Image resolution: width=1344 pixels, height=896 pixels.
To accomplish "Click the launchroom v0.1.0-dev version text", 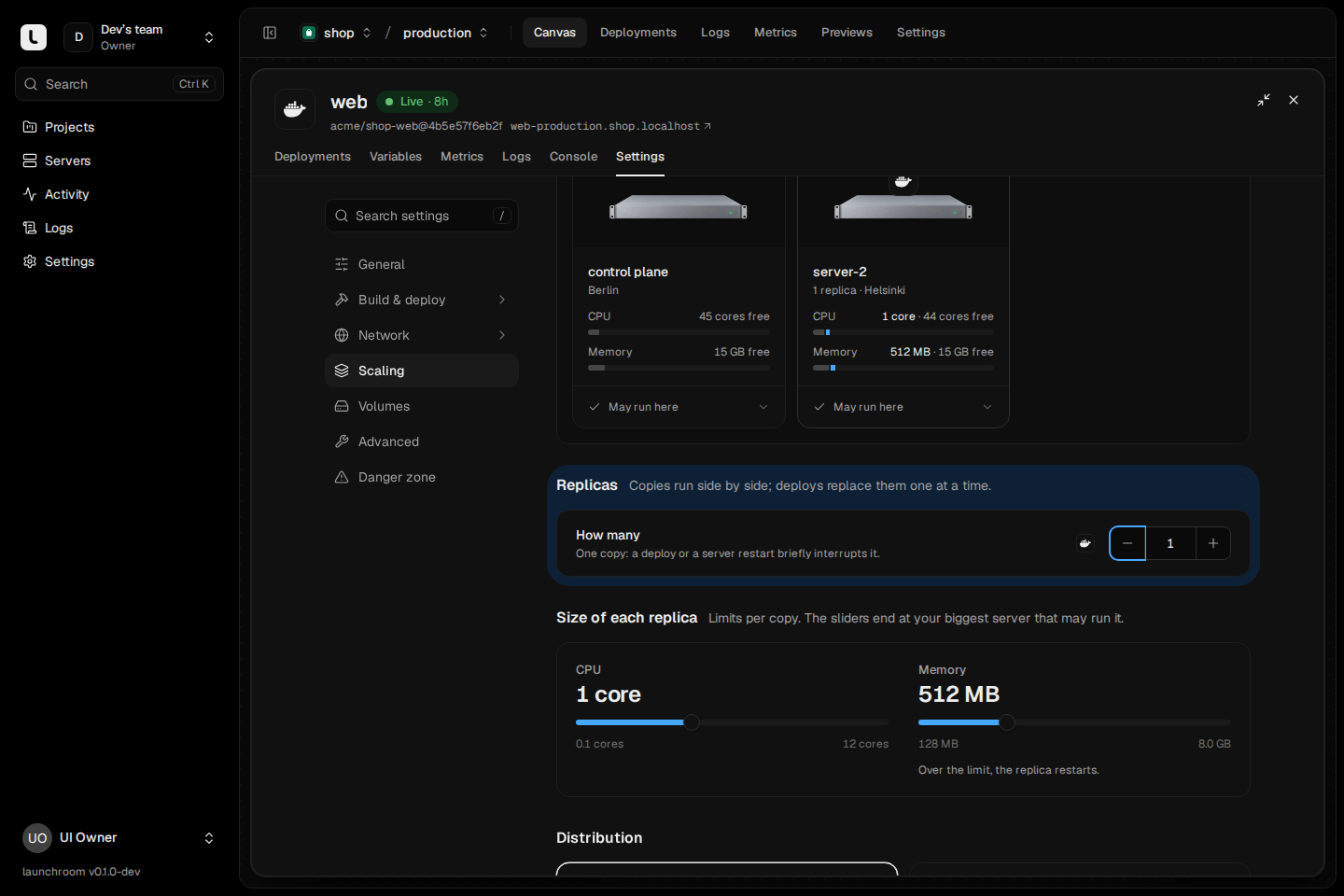I will pos(81,872).
